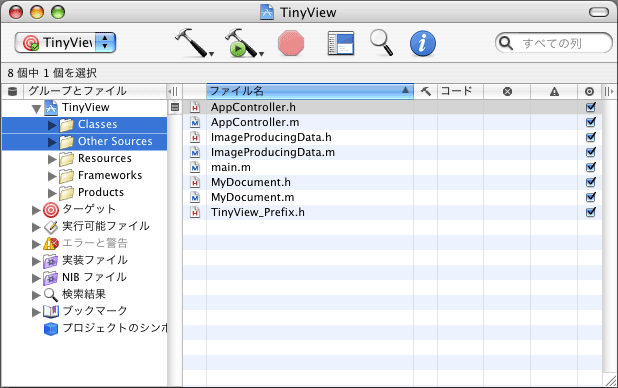Click the main.m source file icon
Image resolution: width=618 pixels, height=388 pixels.
point(195,167)
